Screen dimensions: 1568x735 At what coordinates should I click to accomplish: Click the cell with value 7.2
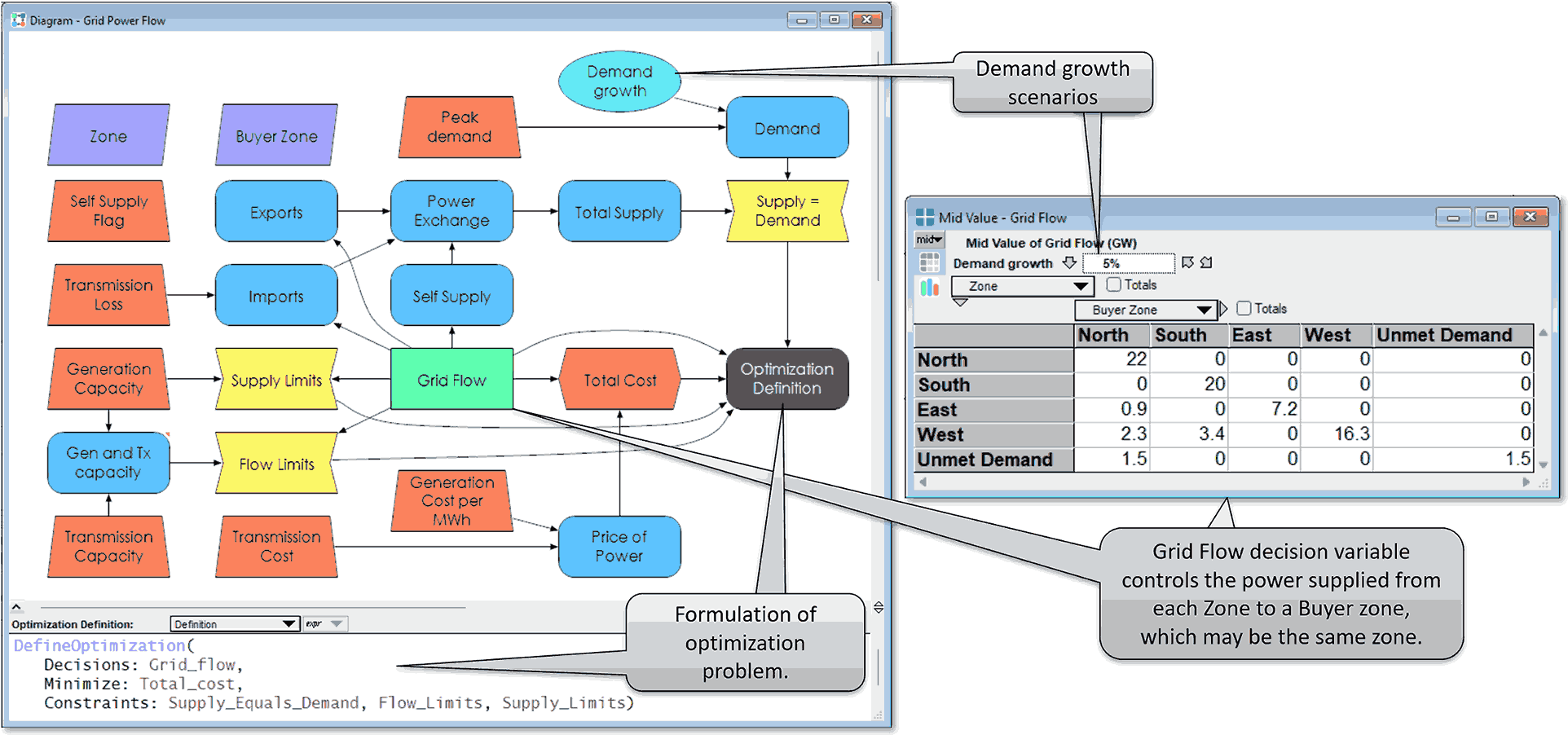point(1263,409)
